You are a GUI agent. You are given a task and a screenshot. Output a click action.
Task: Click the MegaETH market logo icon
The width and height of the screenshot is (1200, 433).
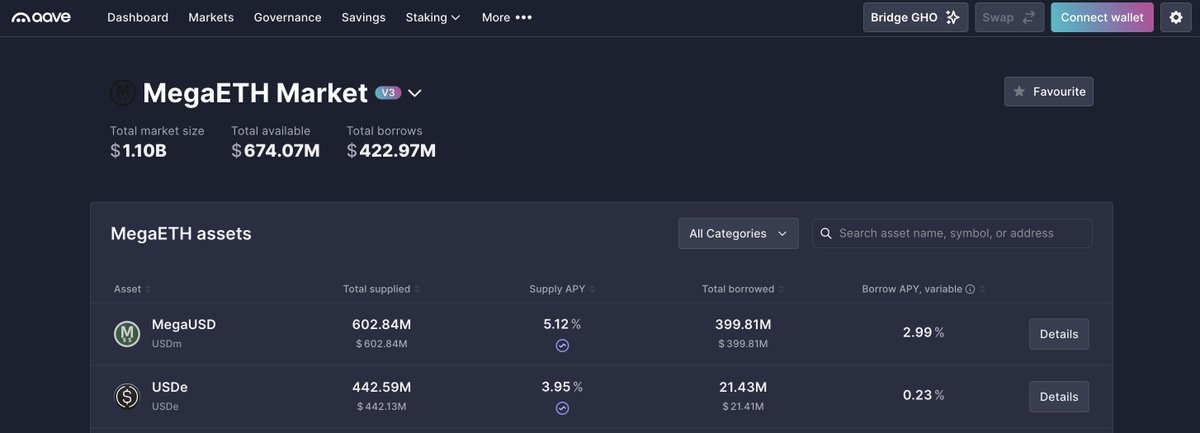[x=123, y=93]
